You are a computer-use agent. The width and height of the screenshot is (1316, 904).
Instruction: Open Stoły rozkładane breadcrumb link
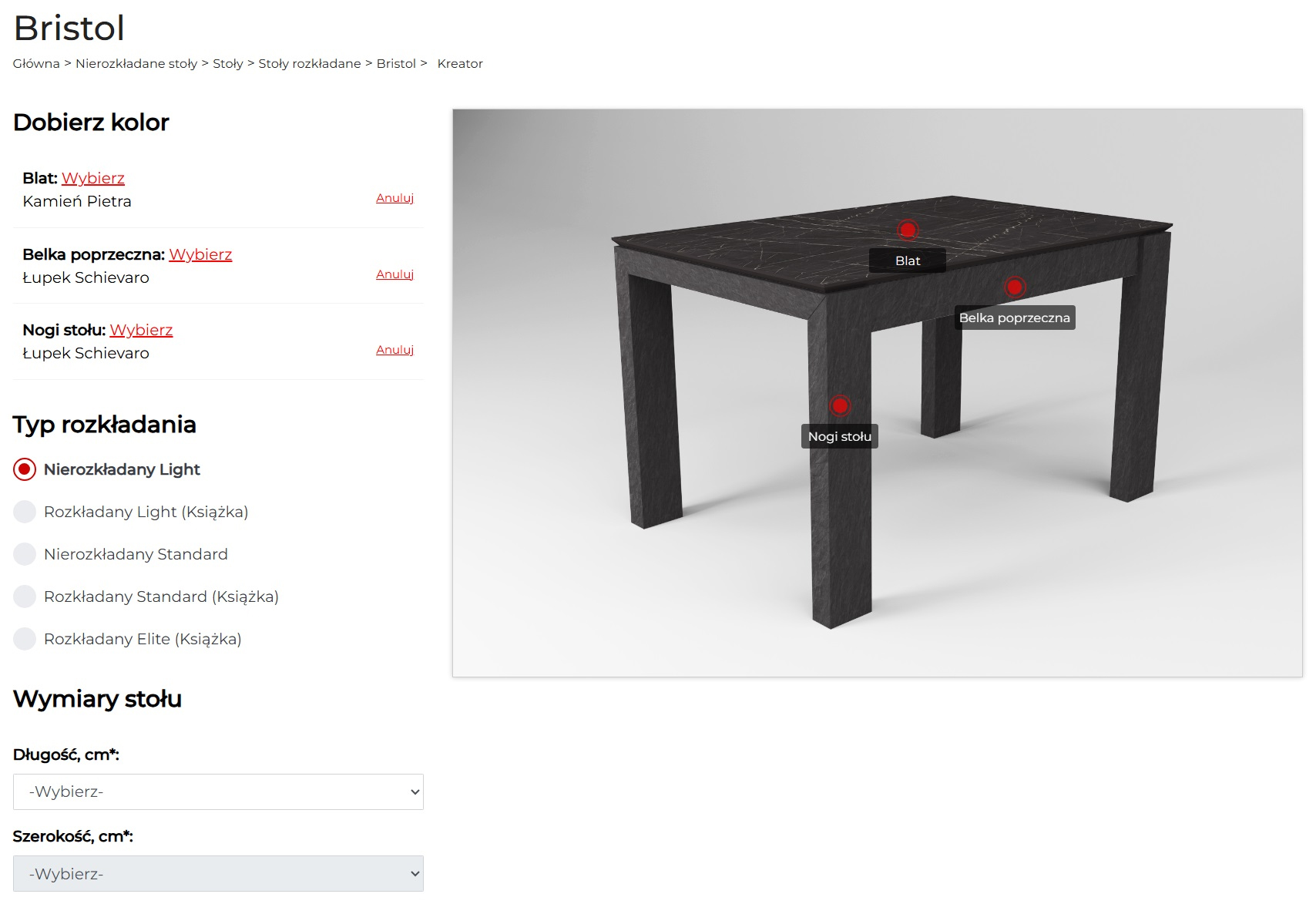point(310,63)
